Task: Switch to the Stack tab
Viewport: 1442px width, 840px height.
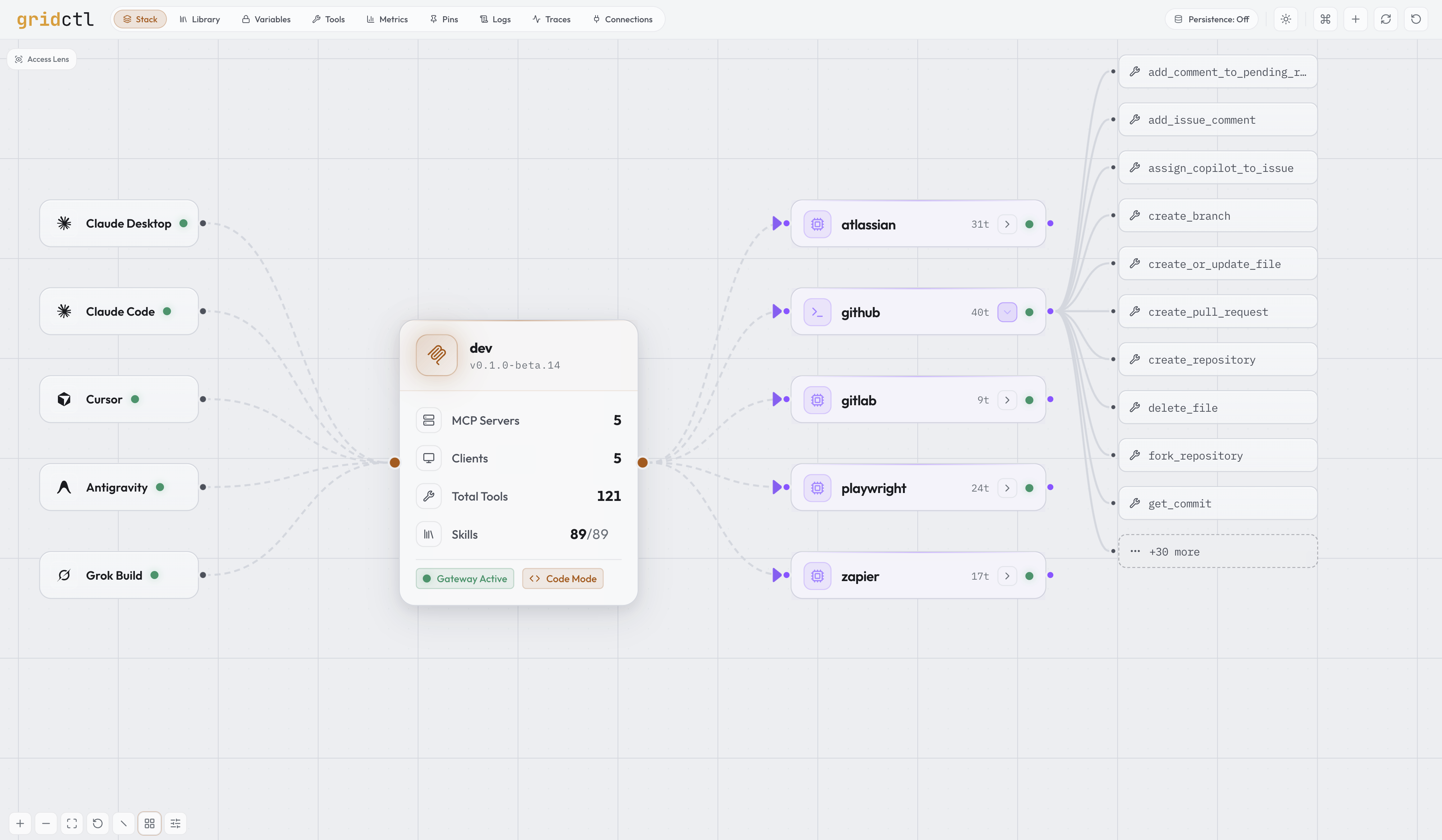Action: pos(140,19)
